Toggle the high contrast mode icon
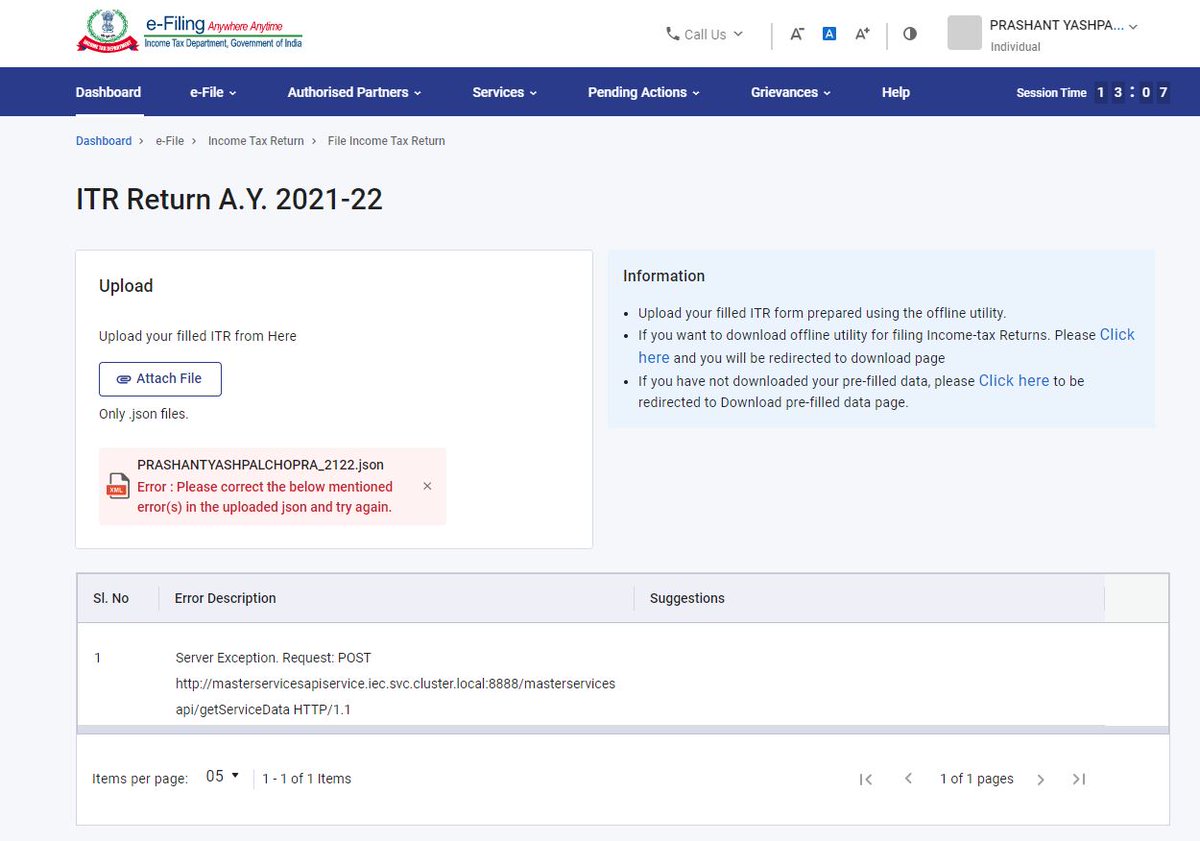The height and width of the screenshot is (841, 1200). (x=910, y=34)
